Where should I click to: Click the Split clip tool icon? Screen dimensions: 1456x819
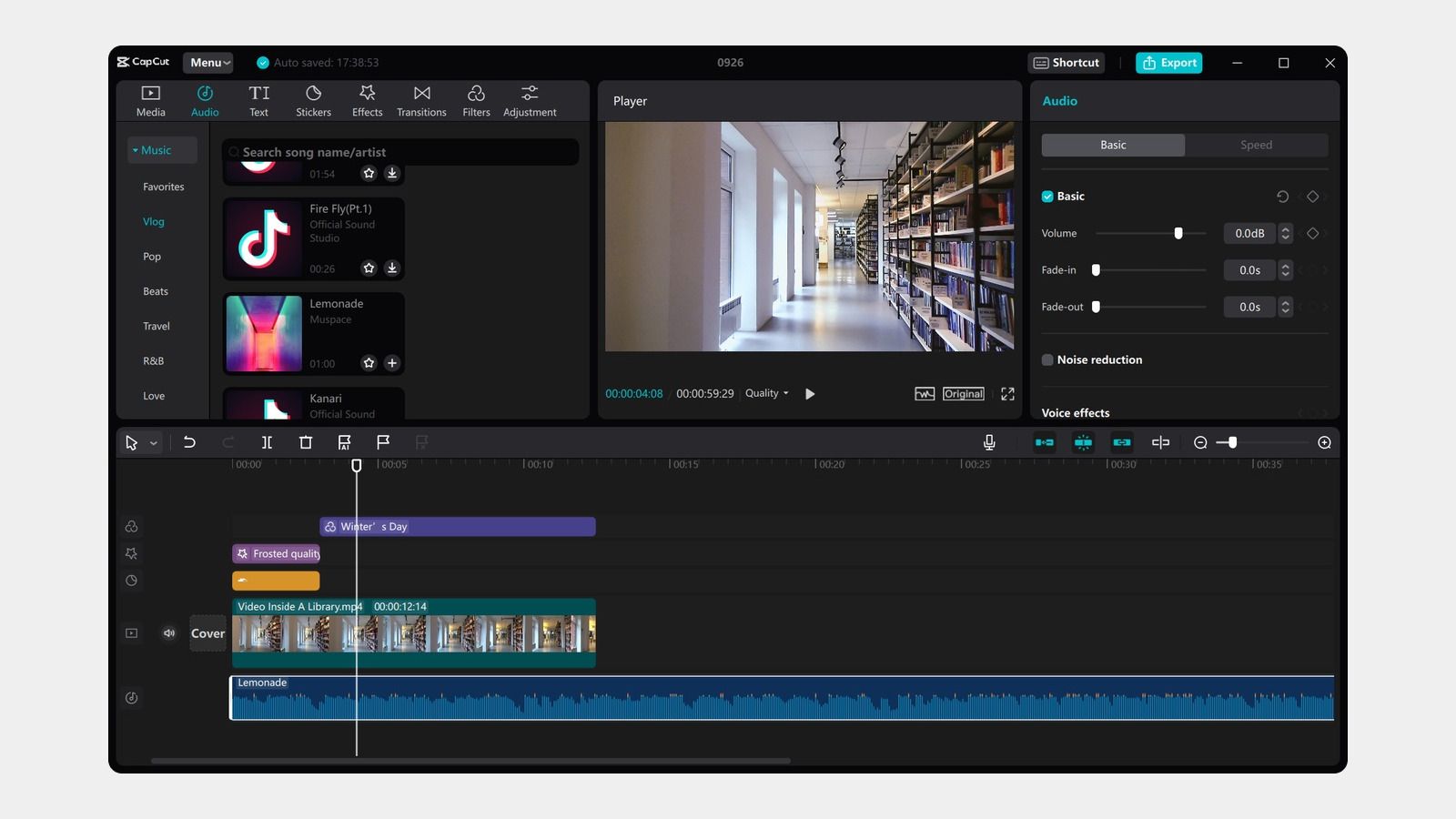[x=267, y=442]
